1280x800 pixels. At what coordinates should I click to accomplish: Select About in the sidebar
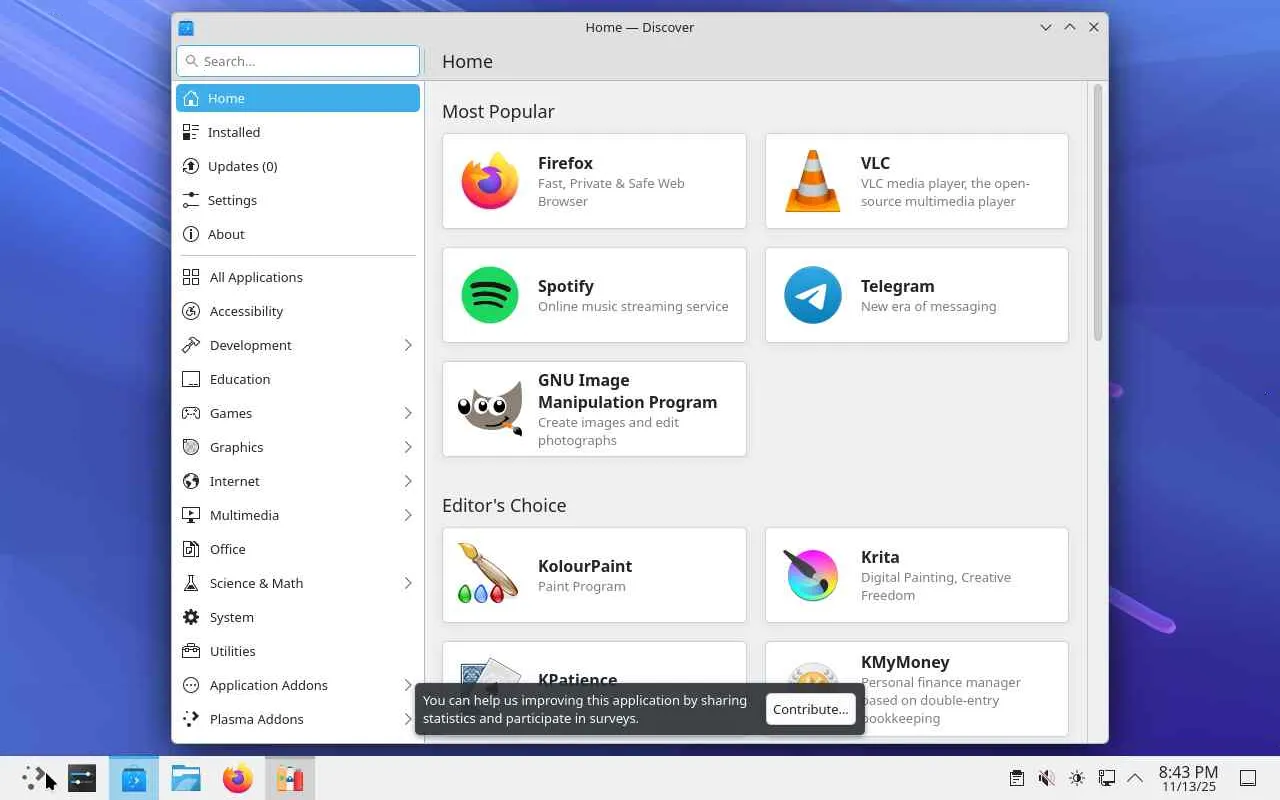click(298, 234)
